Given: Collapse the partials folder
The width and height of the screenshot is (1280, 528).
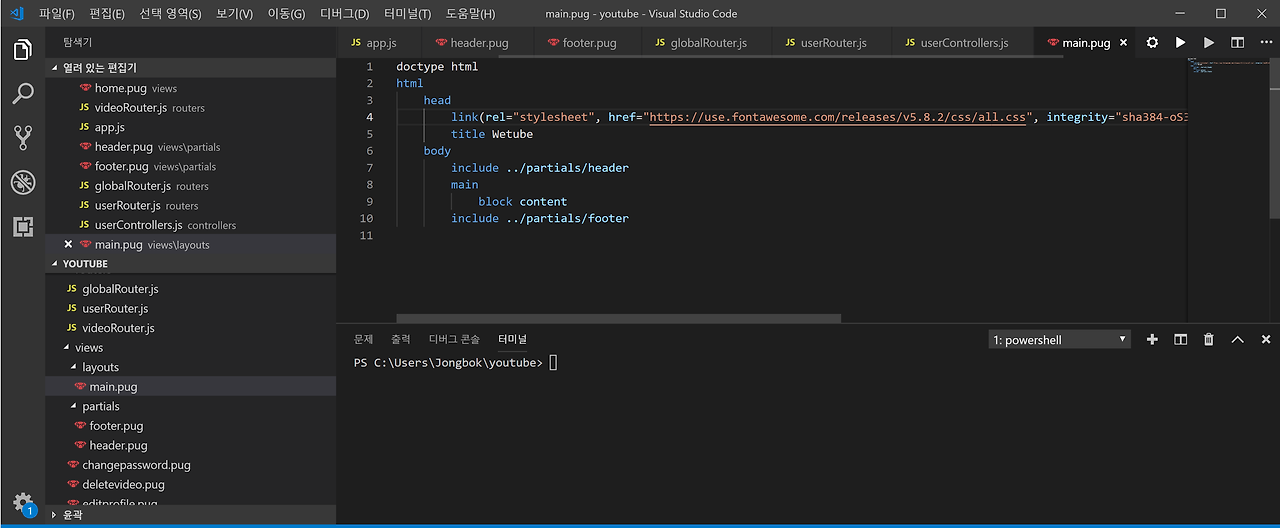Looking at the screenshot, I should (x=190, y=406).
